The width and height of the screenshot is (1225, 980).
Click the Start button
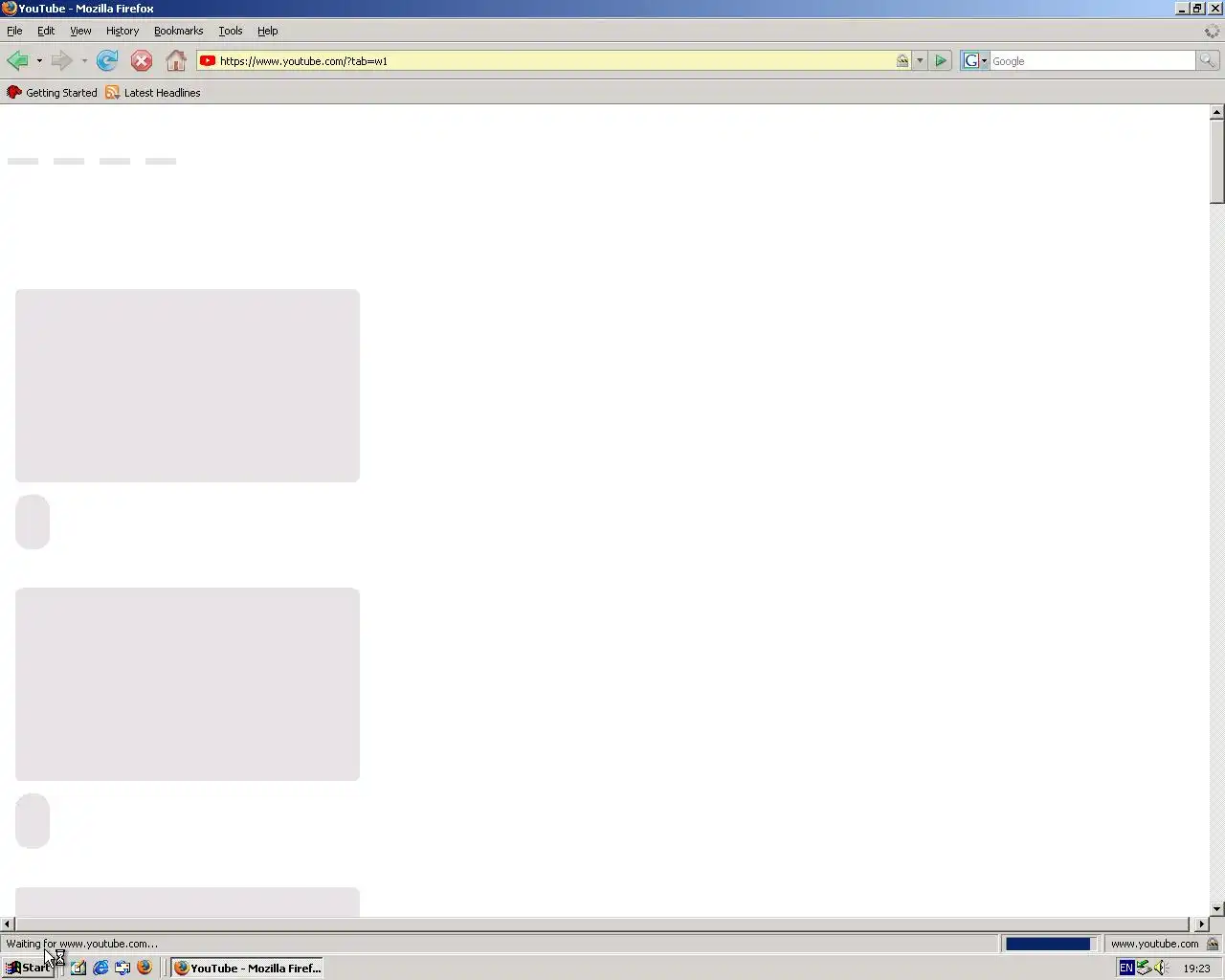point(28,968)
